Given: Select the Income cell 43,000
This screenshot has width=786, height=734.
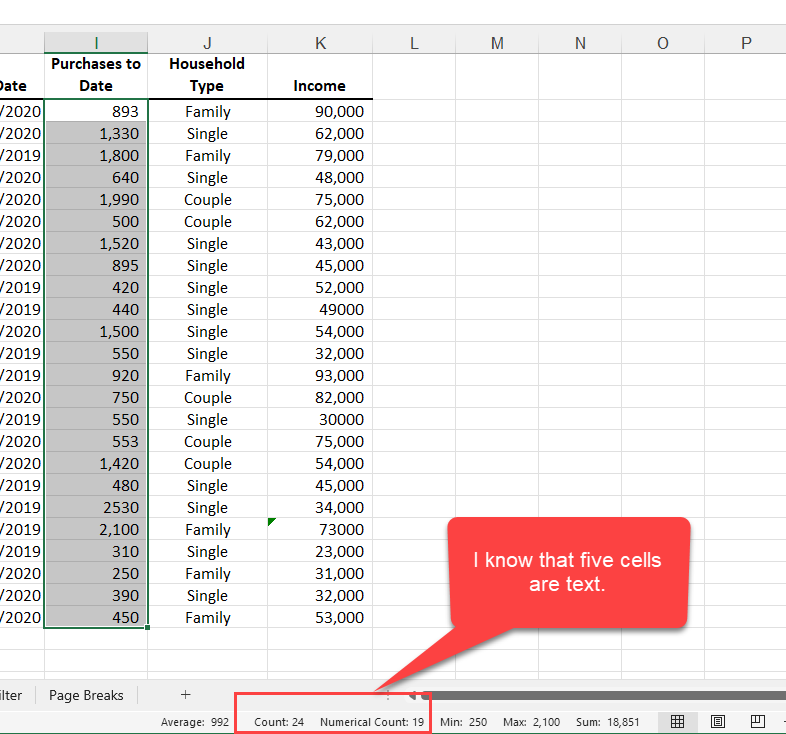Looking at the screenshot, I should click(x=320, y=243).
